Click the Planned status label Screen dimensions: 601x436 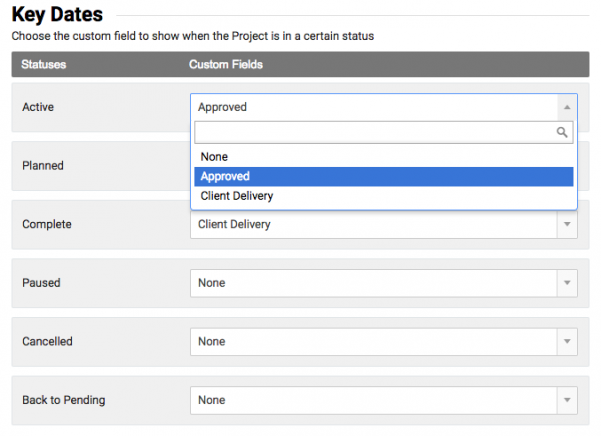[x=43, y=166]
